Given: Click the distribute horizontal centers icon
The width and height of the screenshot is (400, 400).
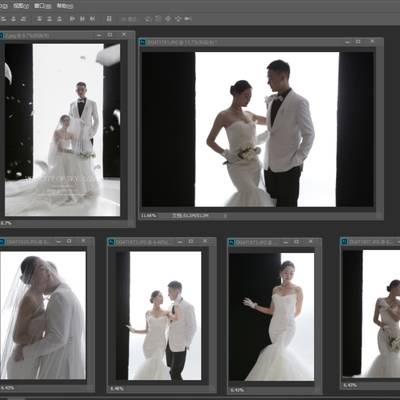Looking at the screenshot, I should pyautogui.click(x=82, y=19).
